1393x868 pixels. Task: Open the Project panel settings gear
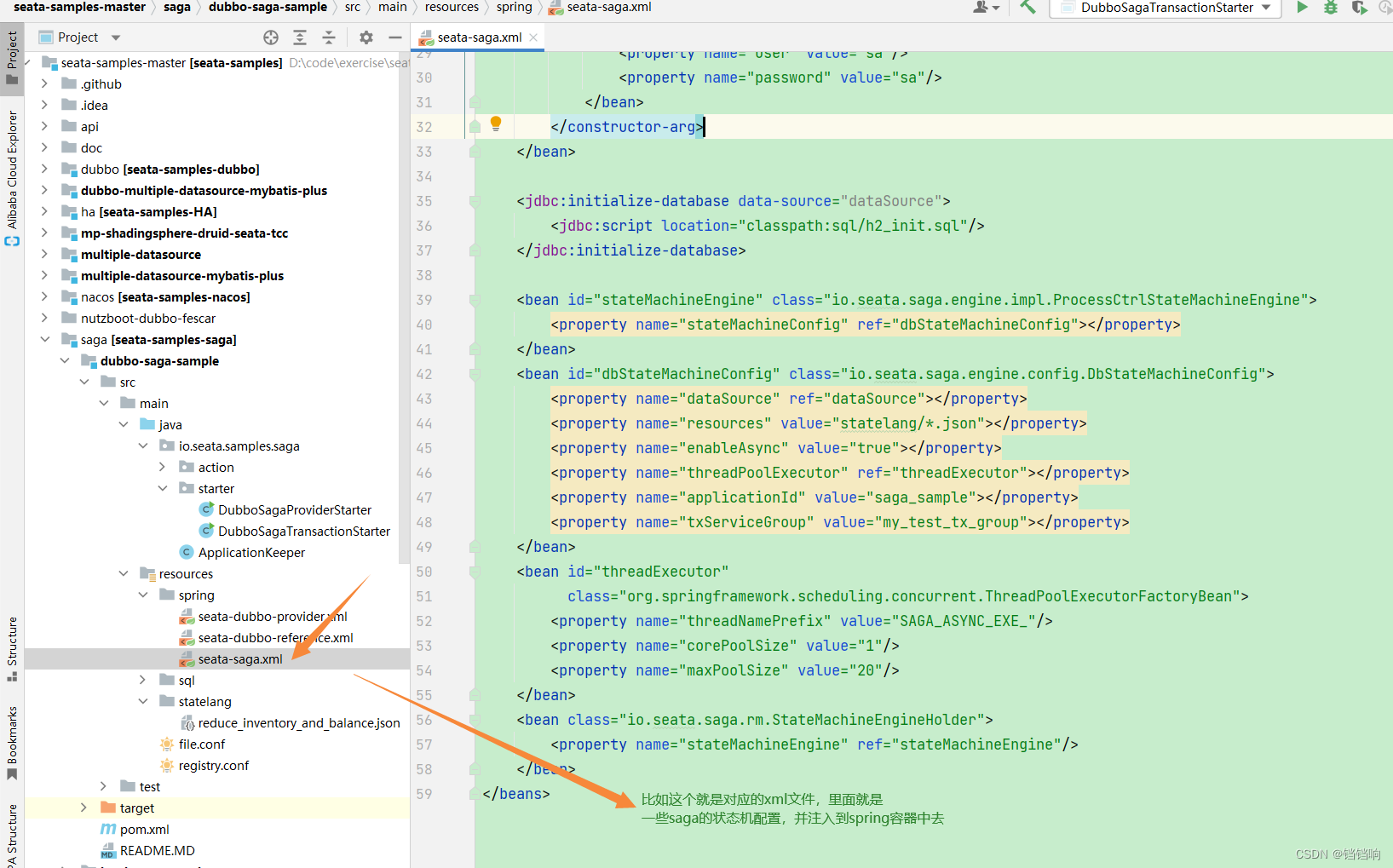tap(366, 37)
